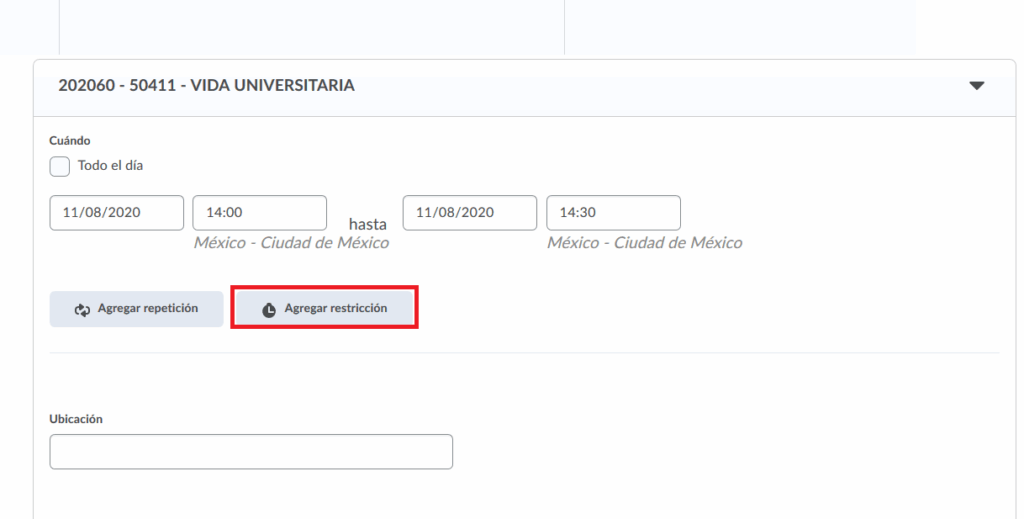This screenshot has width=1024, height=519.
Task: Click the end date field after hasta
Action: (x=469, y=212)
